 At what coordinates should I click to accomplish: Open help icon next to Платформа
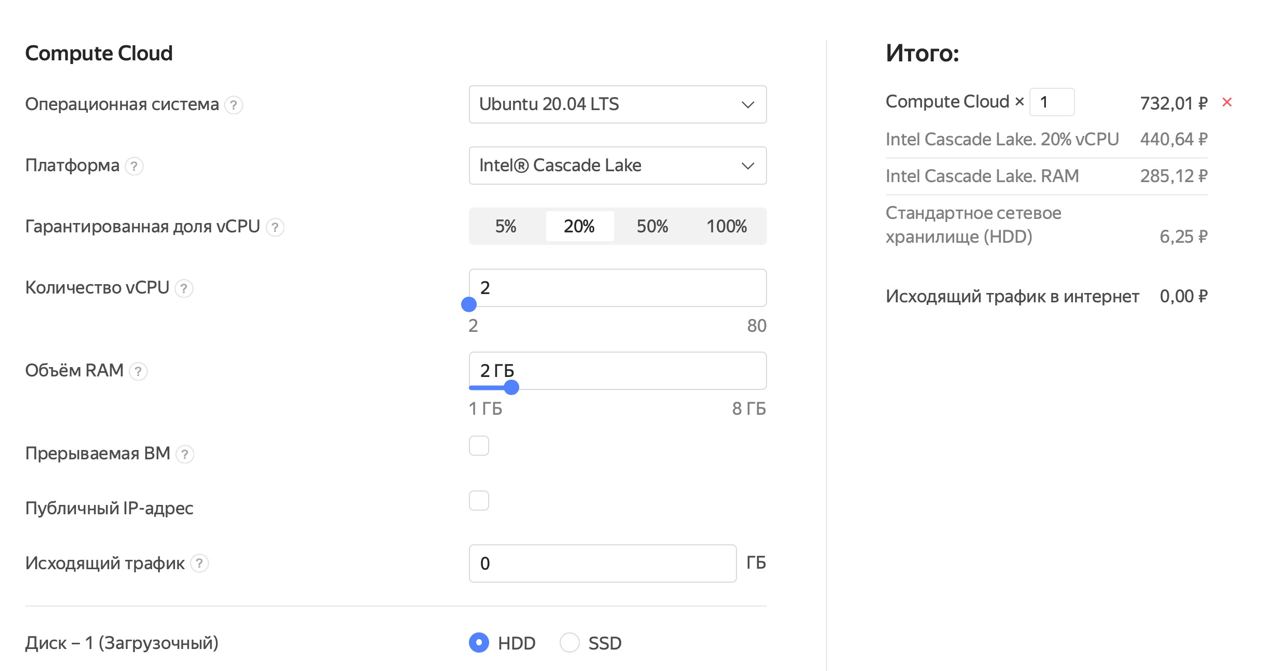pos(134,166)
